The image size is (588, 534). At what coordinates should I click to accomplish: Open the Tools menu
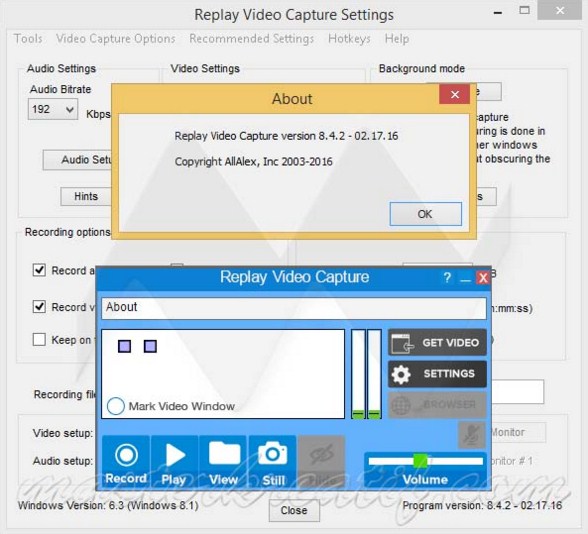click(28, 39)
